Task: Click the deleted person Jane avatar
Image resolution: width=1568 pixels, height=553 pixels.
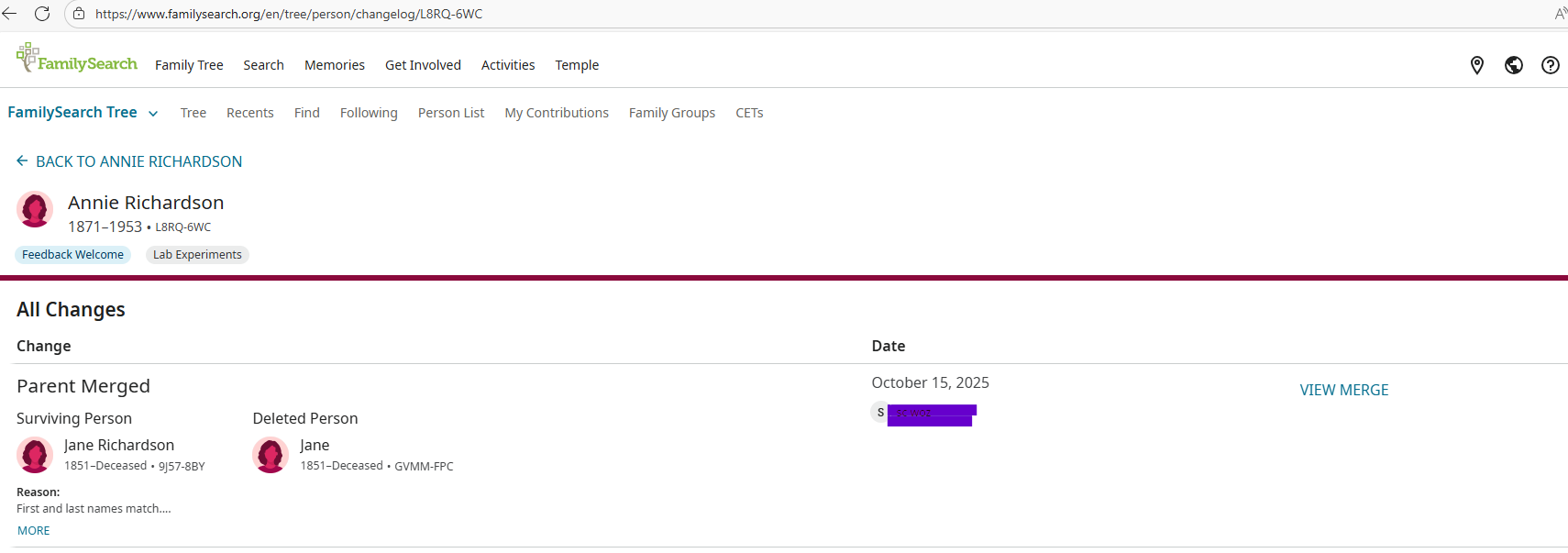Action: point(271,455)
